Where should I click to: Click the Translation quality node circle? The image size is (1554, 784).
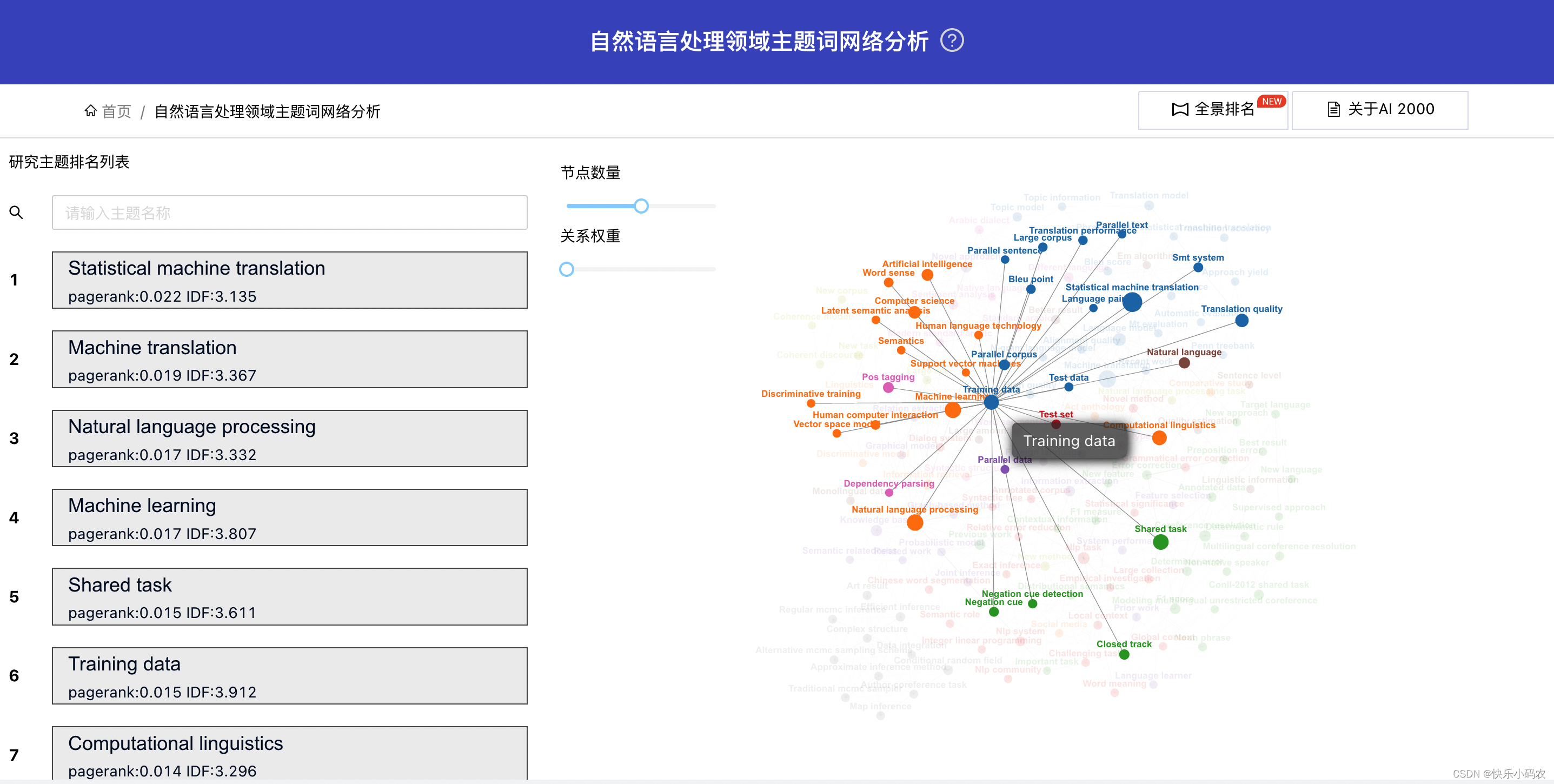click(x=1241, y=321)
